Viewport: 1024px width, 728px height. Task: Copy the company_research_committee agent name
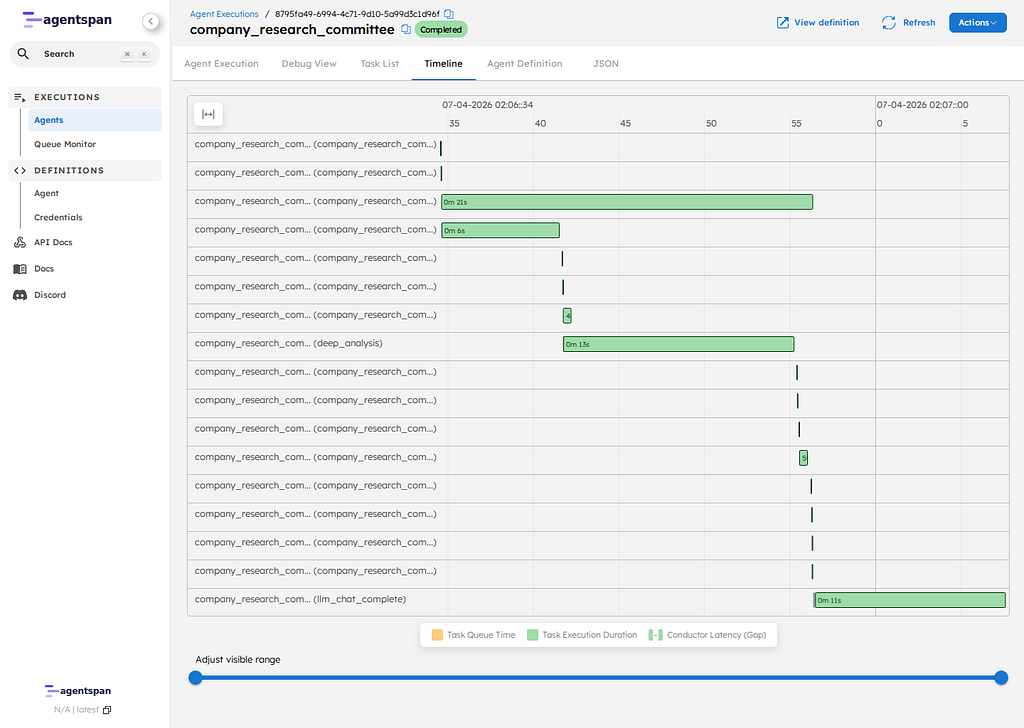[406, 30]
